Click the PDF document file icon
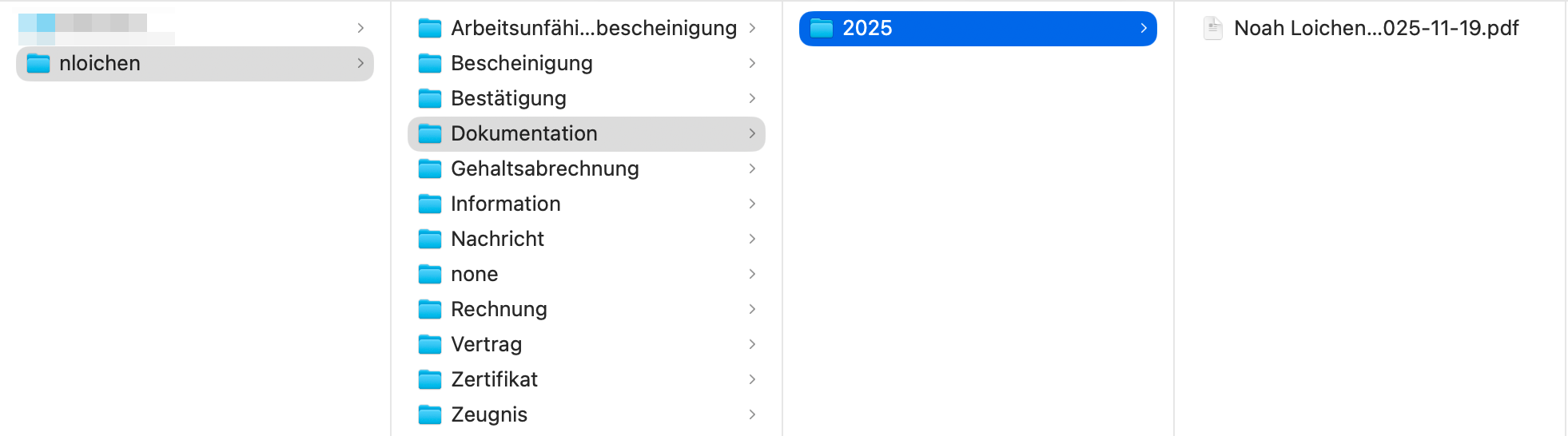Image resolution: width=1568 pixels, height=436 pixels. coord(1213,29)
